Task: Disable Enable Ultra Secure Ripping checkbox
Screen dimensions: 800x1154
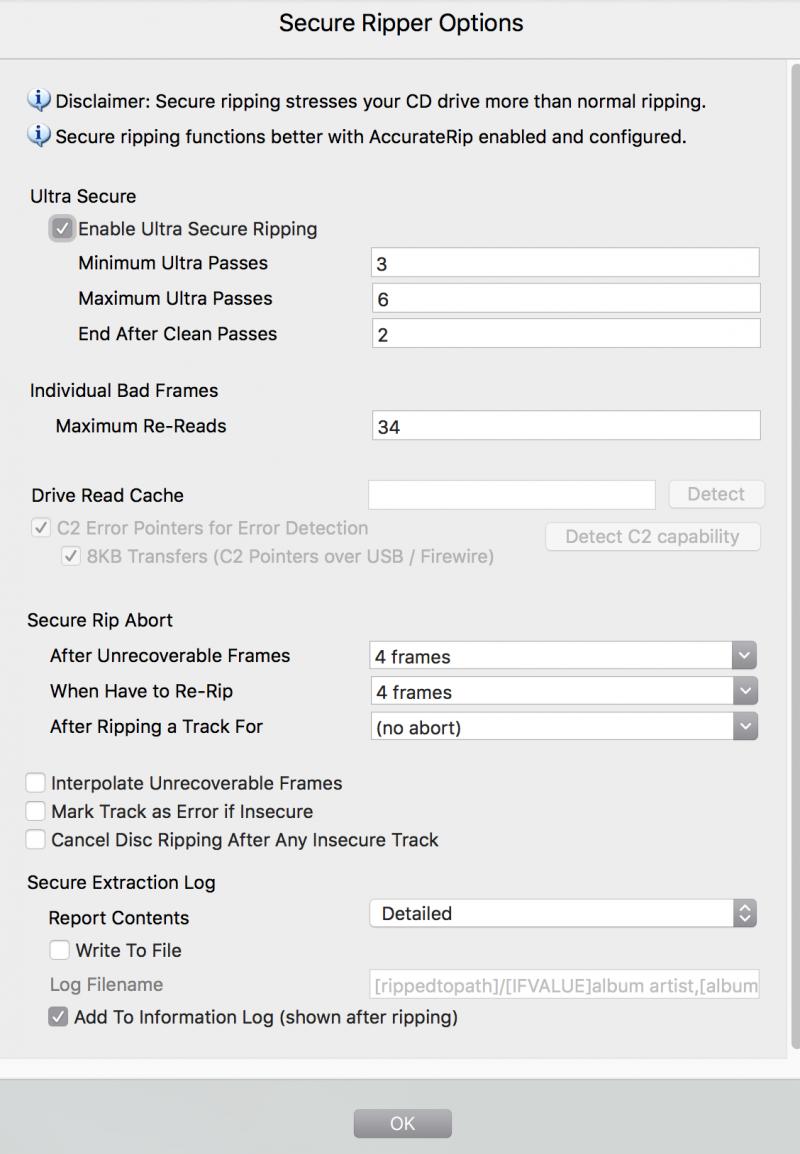Action: coord(62,229)
